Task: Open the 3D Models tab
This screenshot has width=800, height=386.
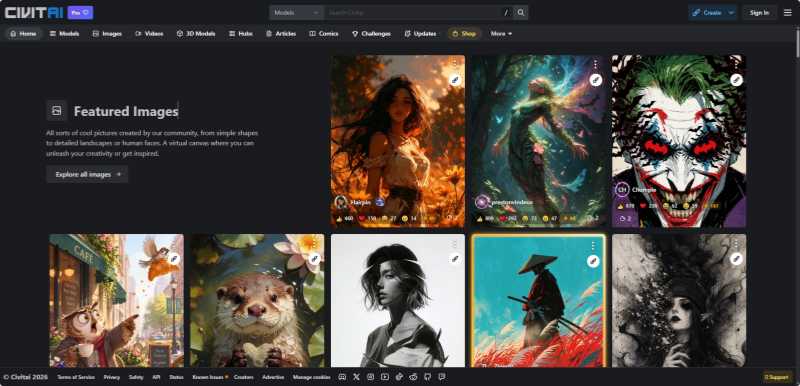Action: coord(196,34)
